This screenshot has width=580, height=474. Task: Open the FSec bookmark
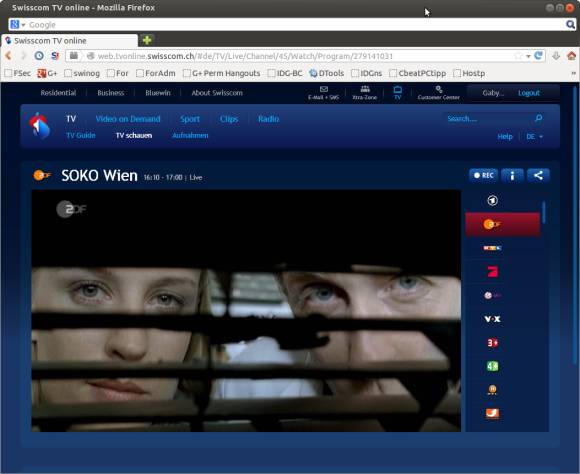(17, 73)
